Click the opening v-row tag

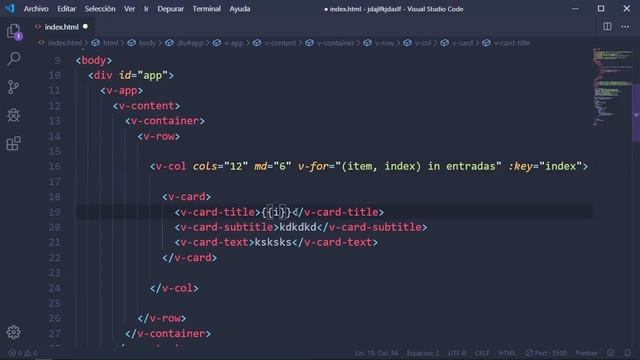pyautogui.click(x=158, y=136)
